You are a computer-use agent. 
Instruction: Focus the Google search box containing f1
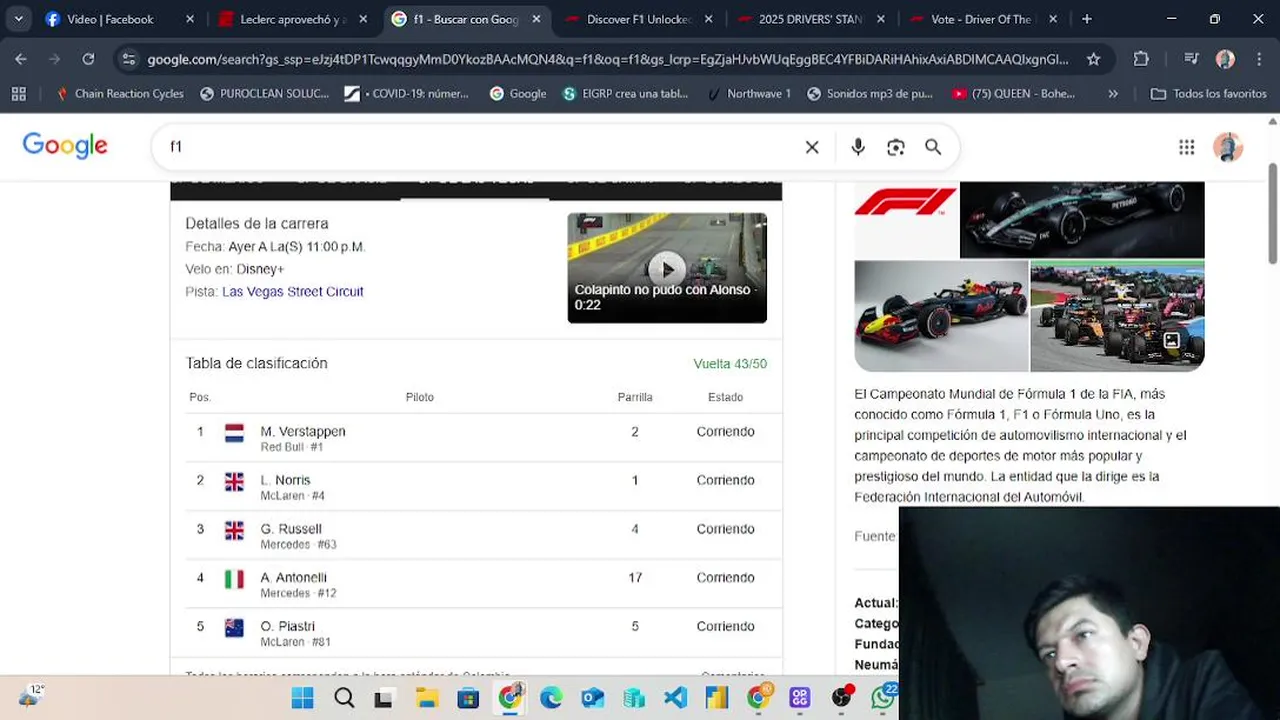(480, 147)
